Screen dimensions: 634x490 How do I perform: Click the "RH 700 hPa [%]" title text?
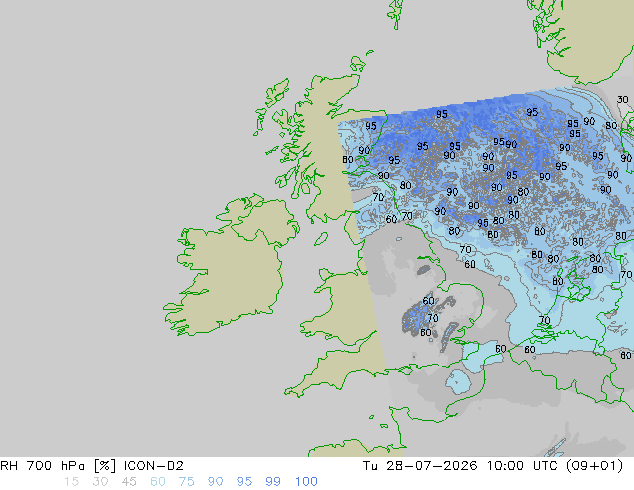coord(58,466)
